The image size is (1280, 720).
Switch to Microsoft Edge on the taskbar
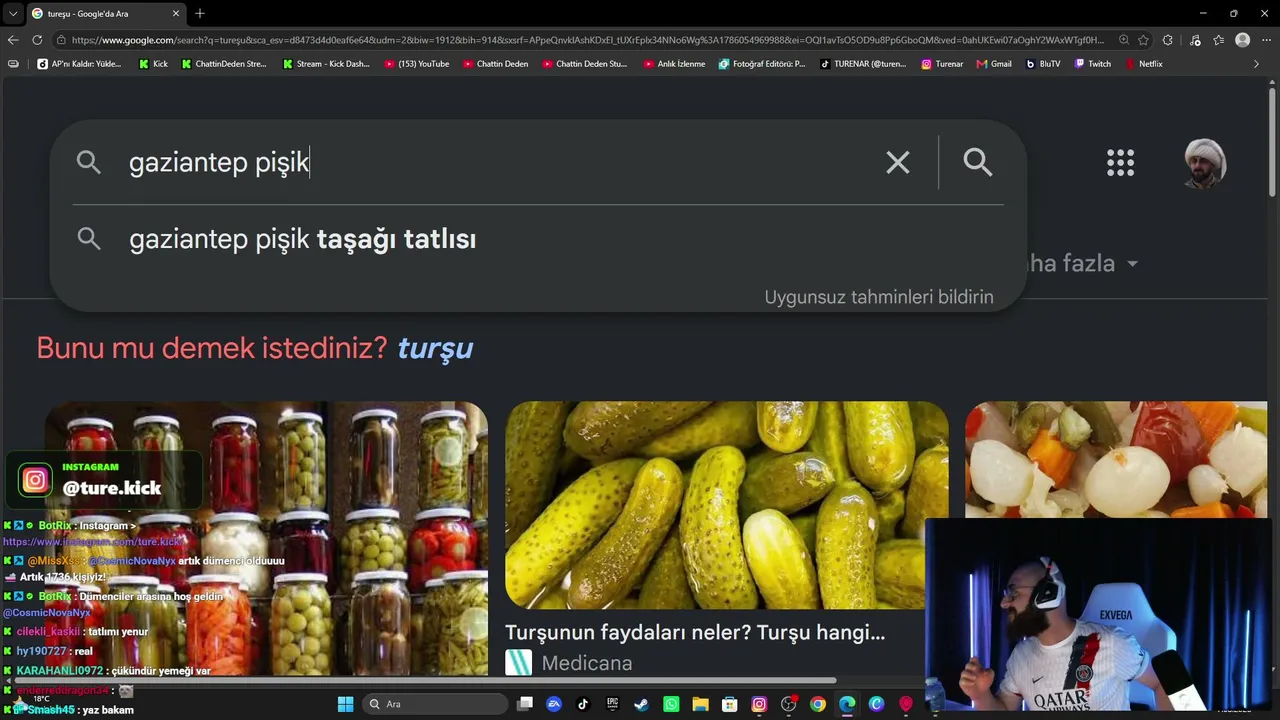847,704
